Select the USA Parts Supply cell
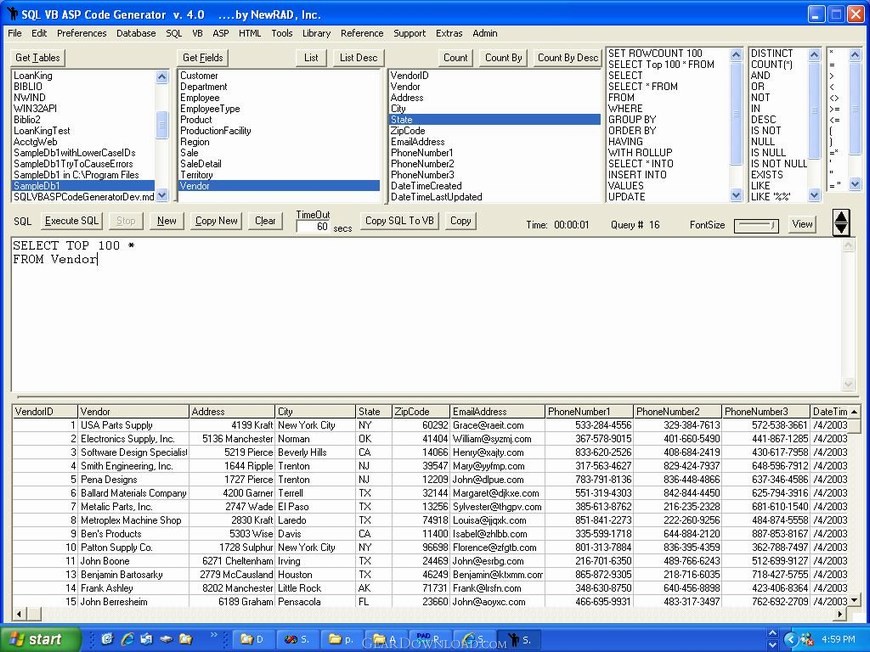Screen dimensions: 870x652 [133, 426]
